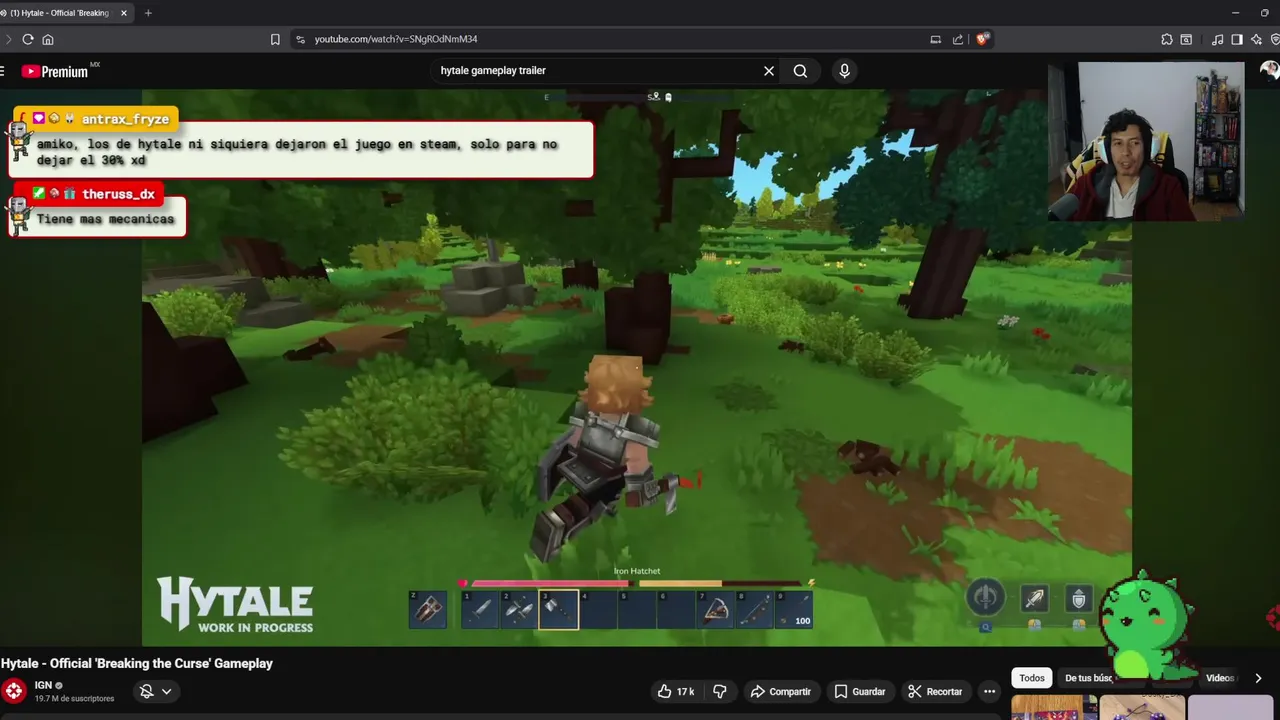This screenshot has height=720, width=1280.
Task: Open the IGN channel name link
Action: [43, 685]
